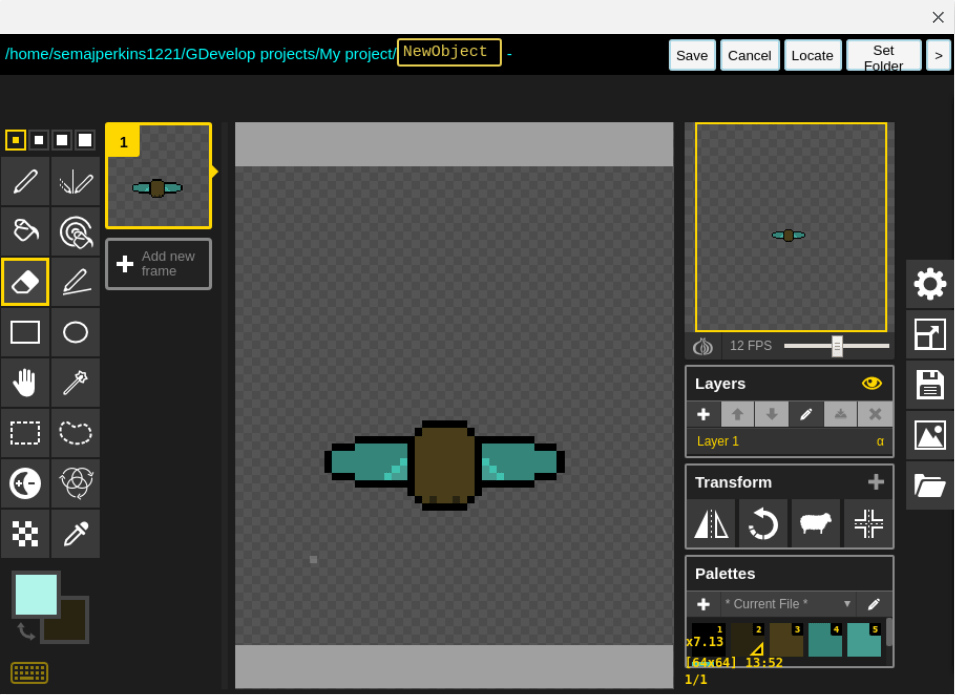Screen dimensions: 955x695
Task: Save the NewObject sprite
Action: (692, 55)
